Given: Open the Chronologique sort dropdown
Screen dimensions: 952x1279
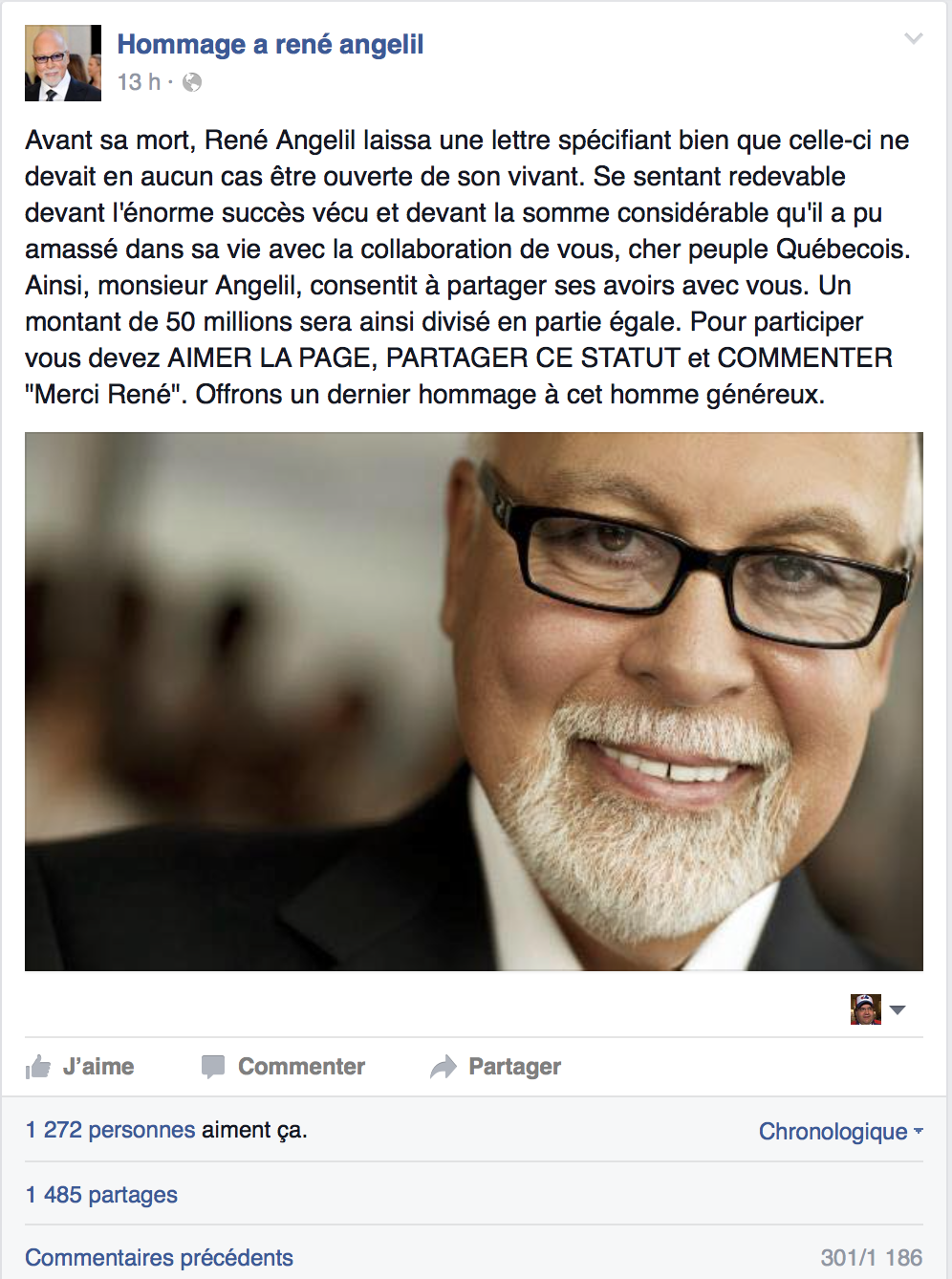Looking at the screenshot, I should click(x=841, y=1132).
